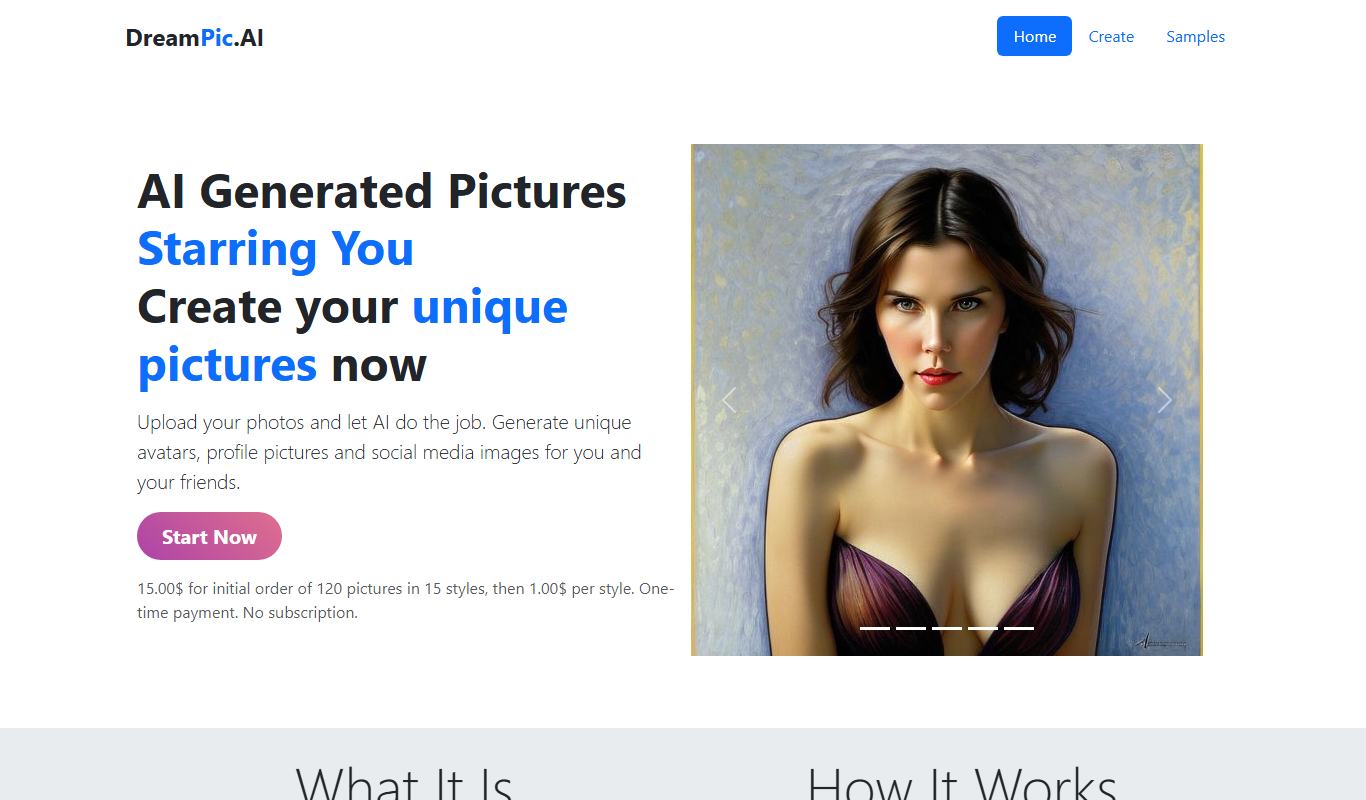Select the second carousel slide indicator
This screenshot has height=800, width=1366.
[911, 628]
